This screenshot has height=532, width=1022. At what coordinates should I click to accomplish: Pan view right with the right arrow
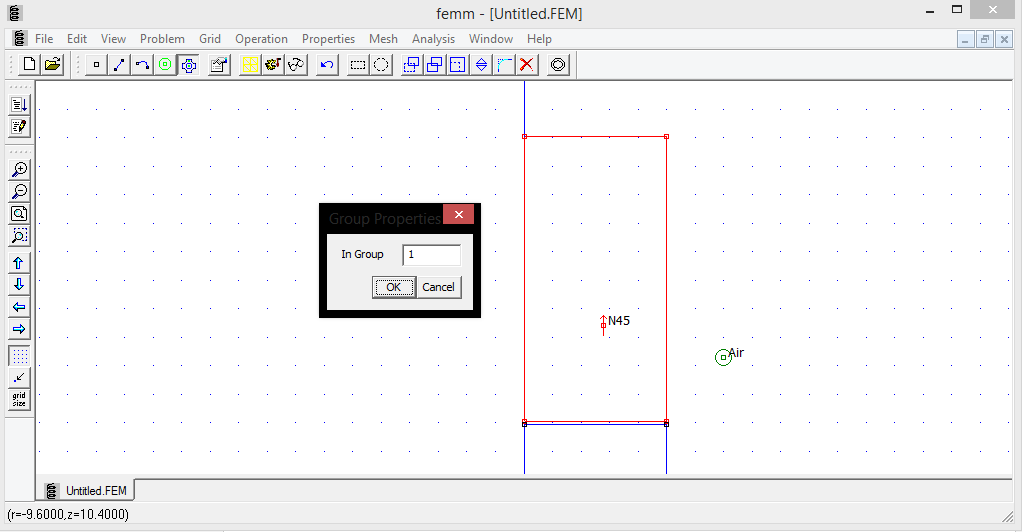click(19, 329)
